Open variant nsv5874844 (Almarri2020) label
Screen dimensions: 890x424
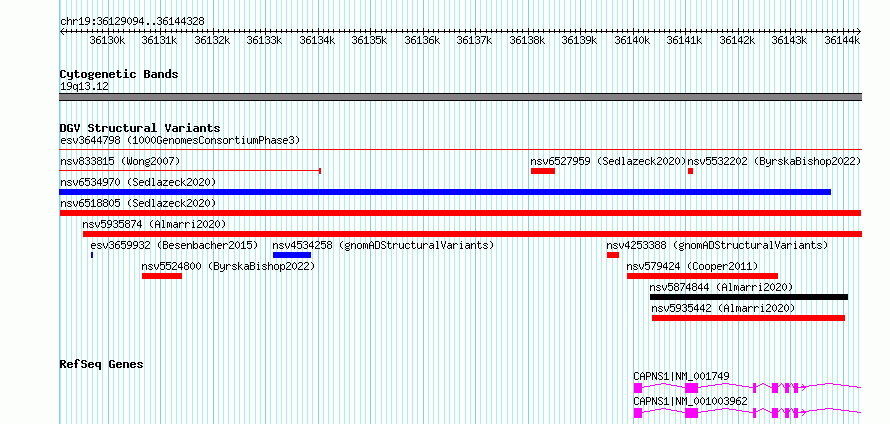[x=721, y=288]
